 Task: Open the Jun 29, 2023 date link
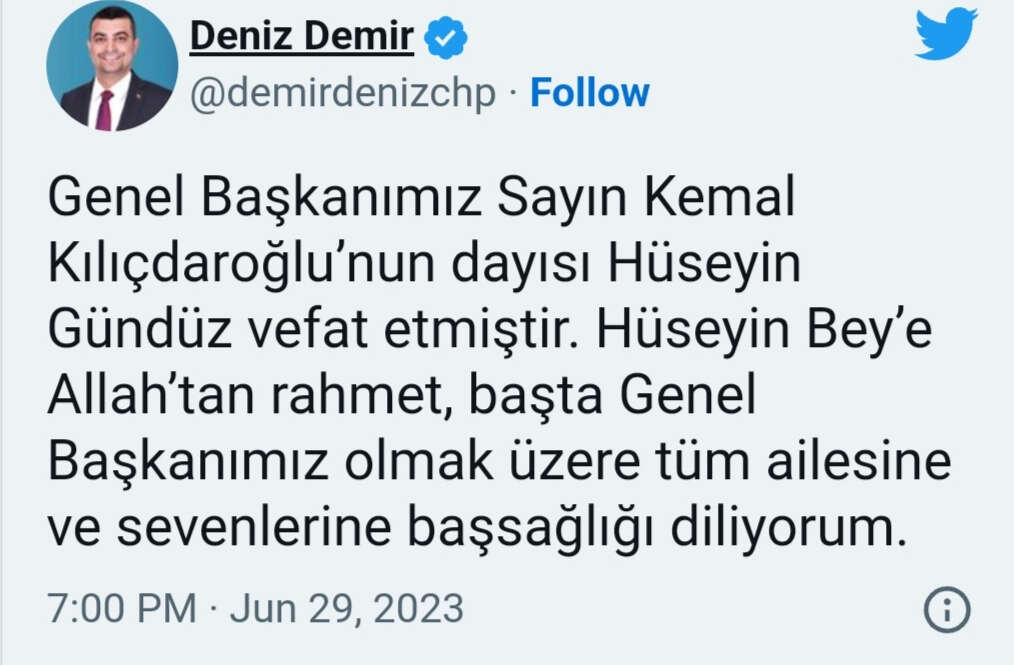tap(349, 608)
